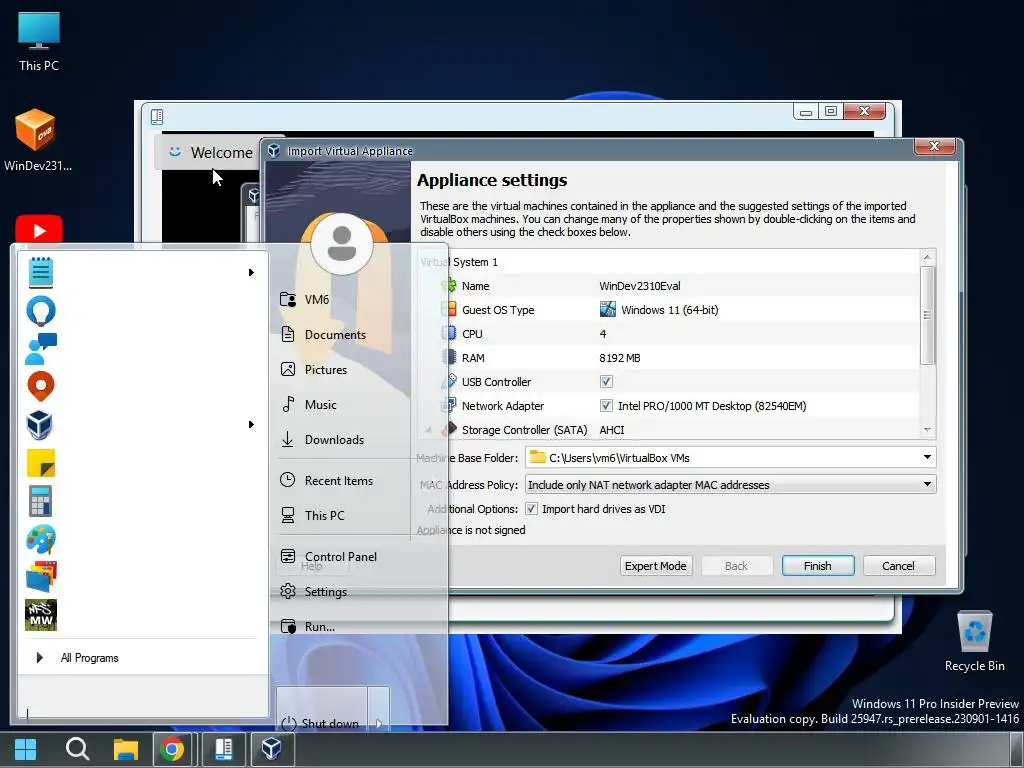Click the Expert Mode button

pyautogui.click(x=656, y=566)
